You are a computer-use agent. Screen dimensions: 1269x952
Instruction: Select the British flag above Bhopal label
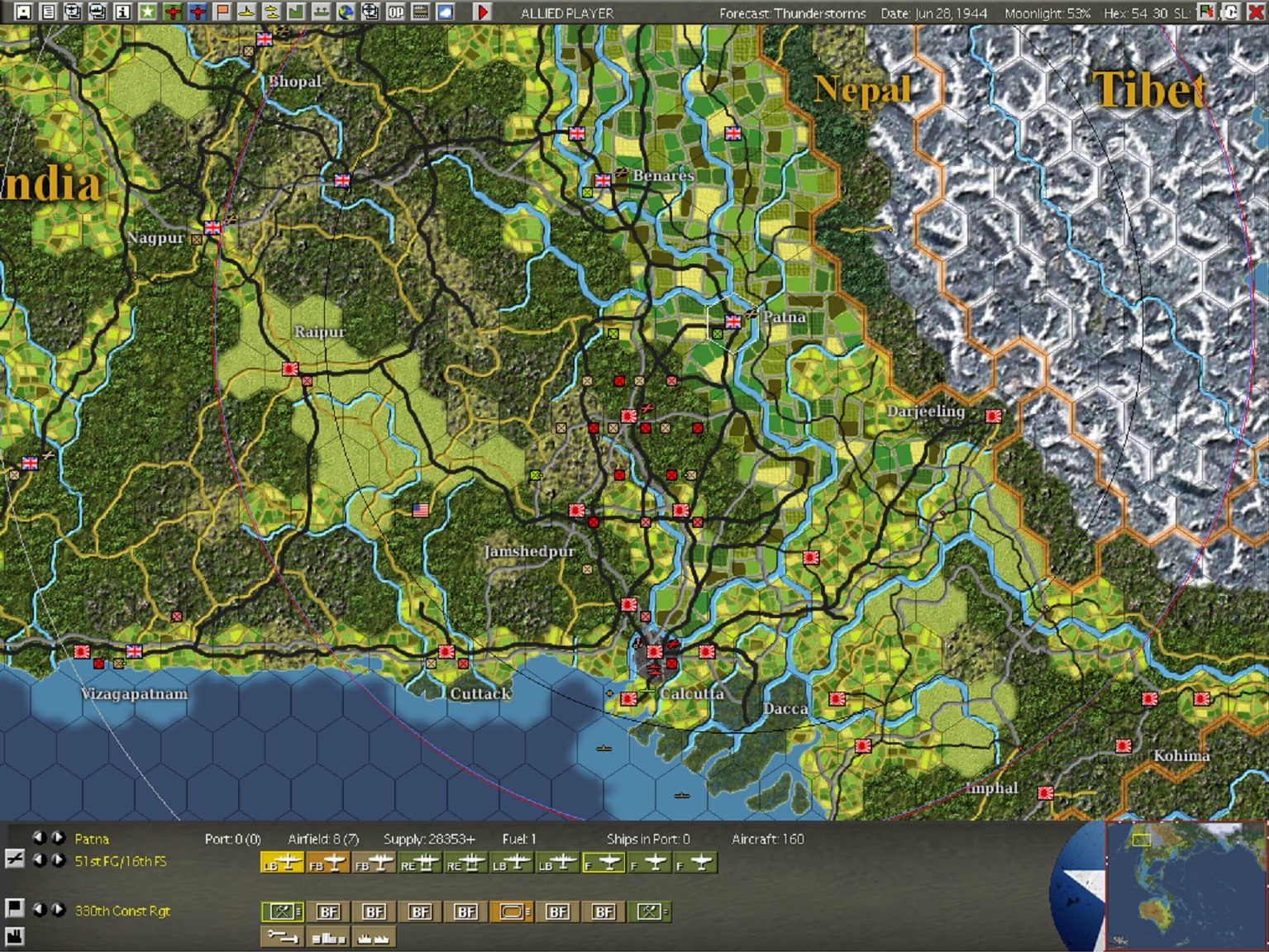(265, 39)
